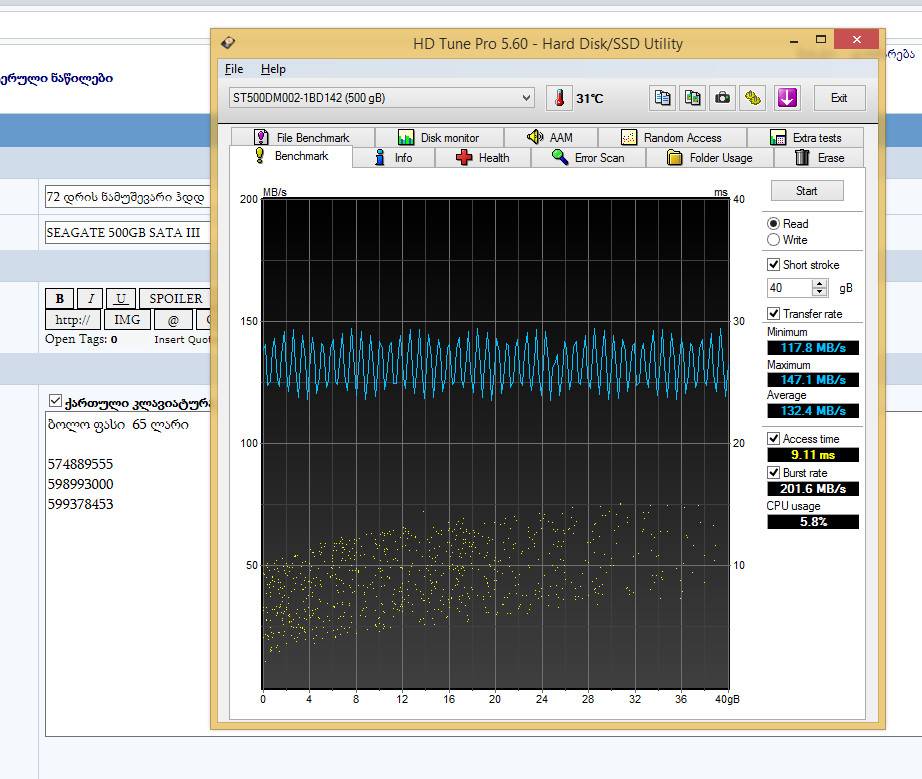Switch to the Disk monitor tab
The height and width of the screenshot is (779, 922).
439,137
